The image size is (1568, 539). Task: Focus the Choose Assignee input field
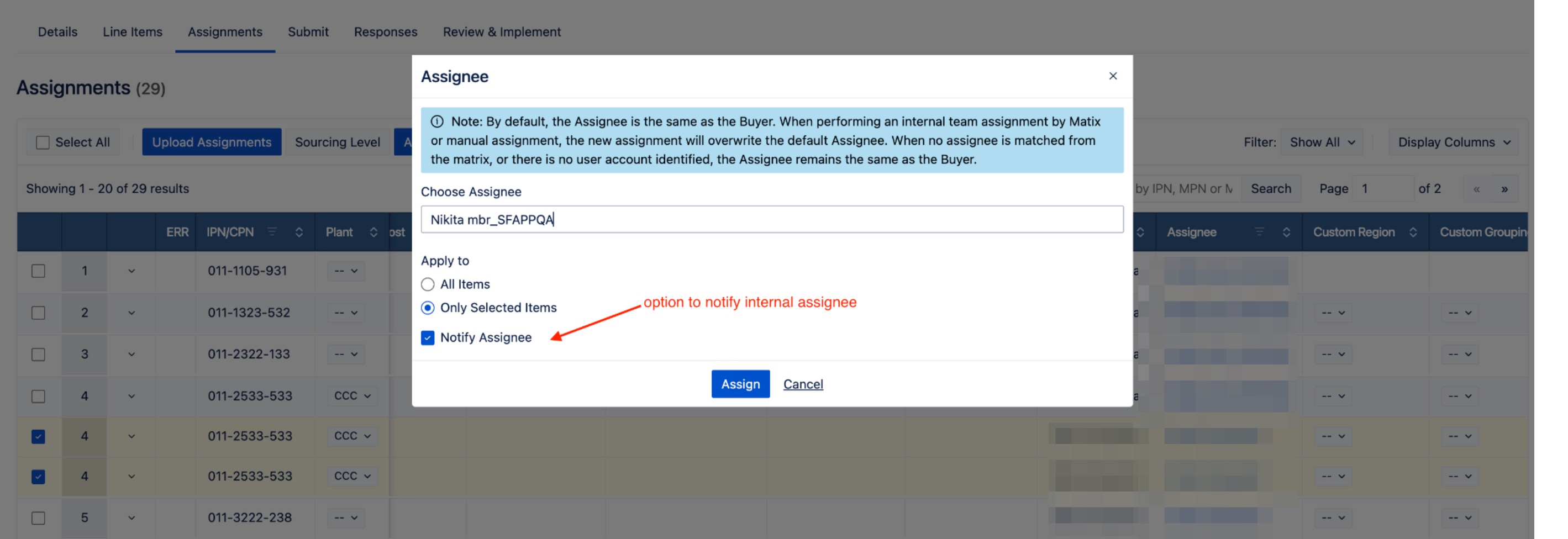(x=772, y=220)
